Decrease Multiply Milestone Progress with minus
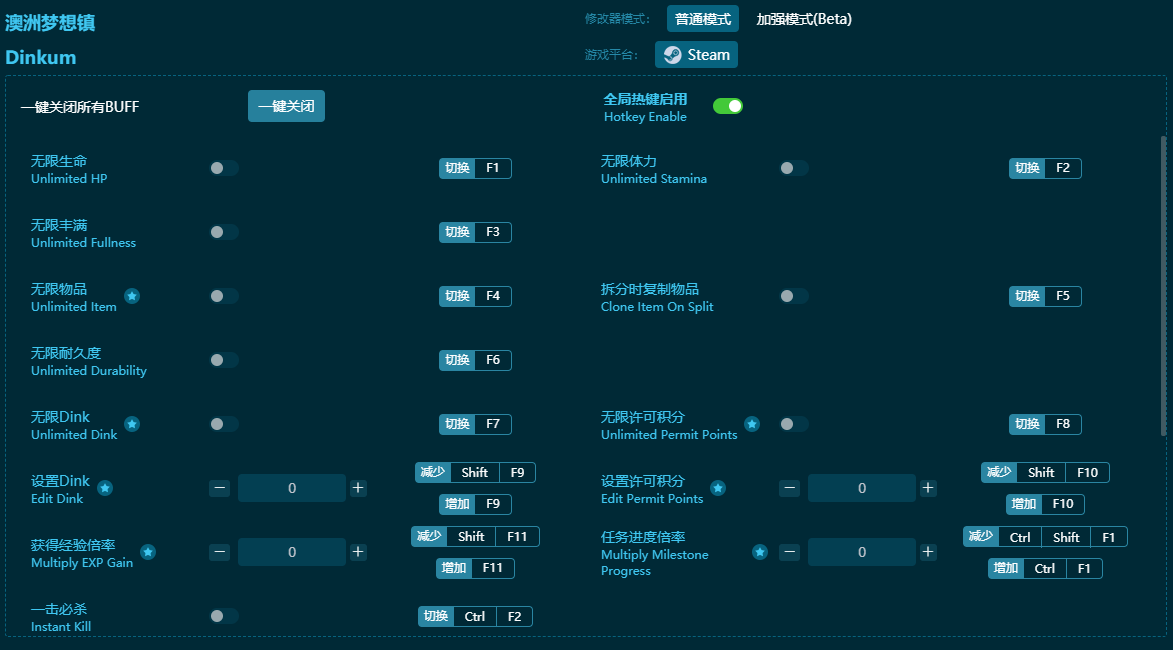 [x=789, y=552]
